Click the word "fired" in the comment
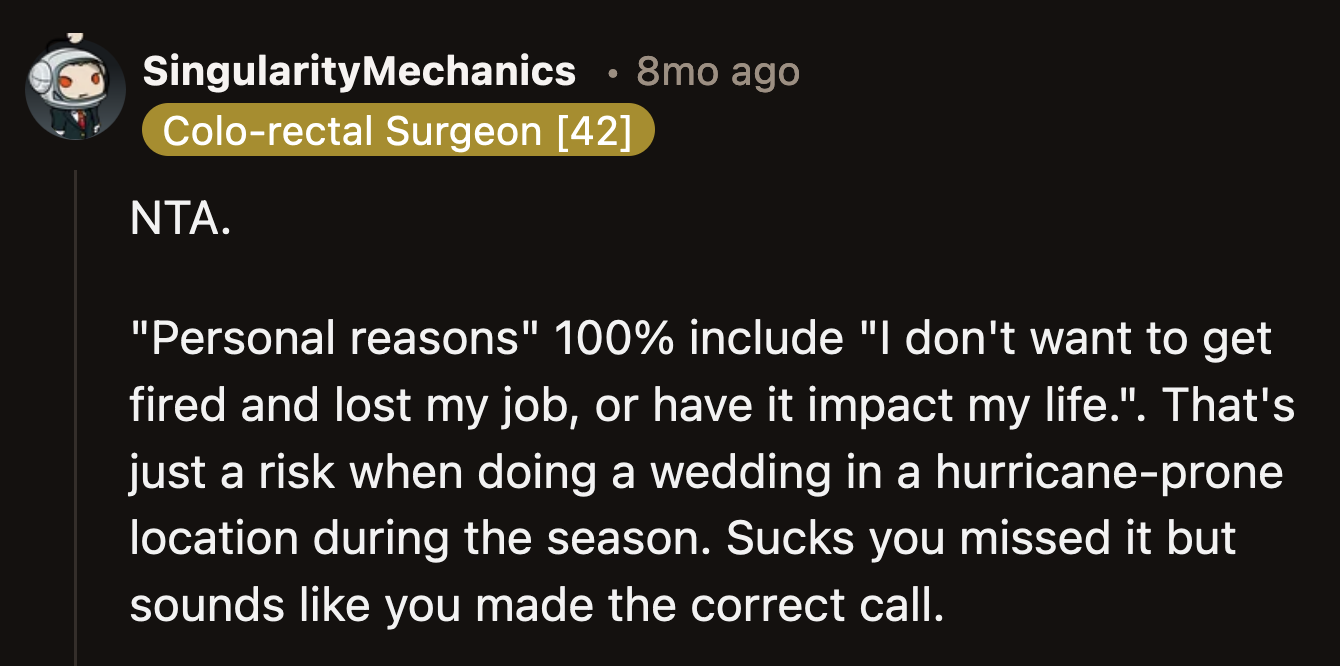The width and height of the screenshot is (1340, 666). click(x=171, y=406)
